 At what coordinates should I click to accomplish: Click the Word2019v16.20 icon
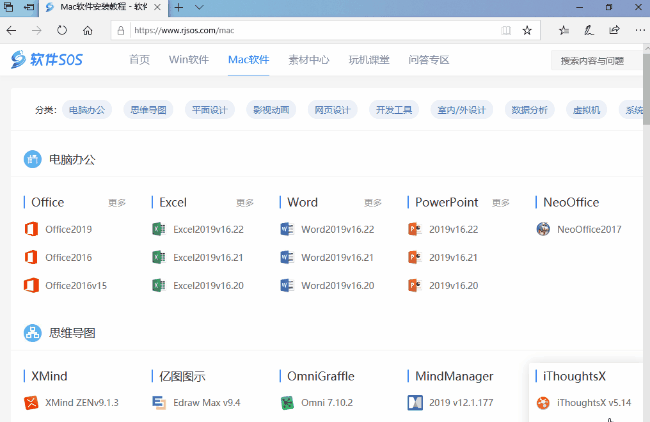coord(287,285)
